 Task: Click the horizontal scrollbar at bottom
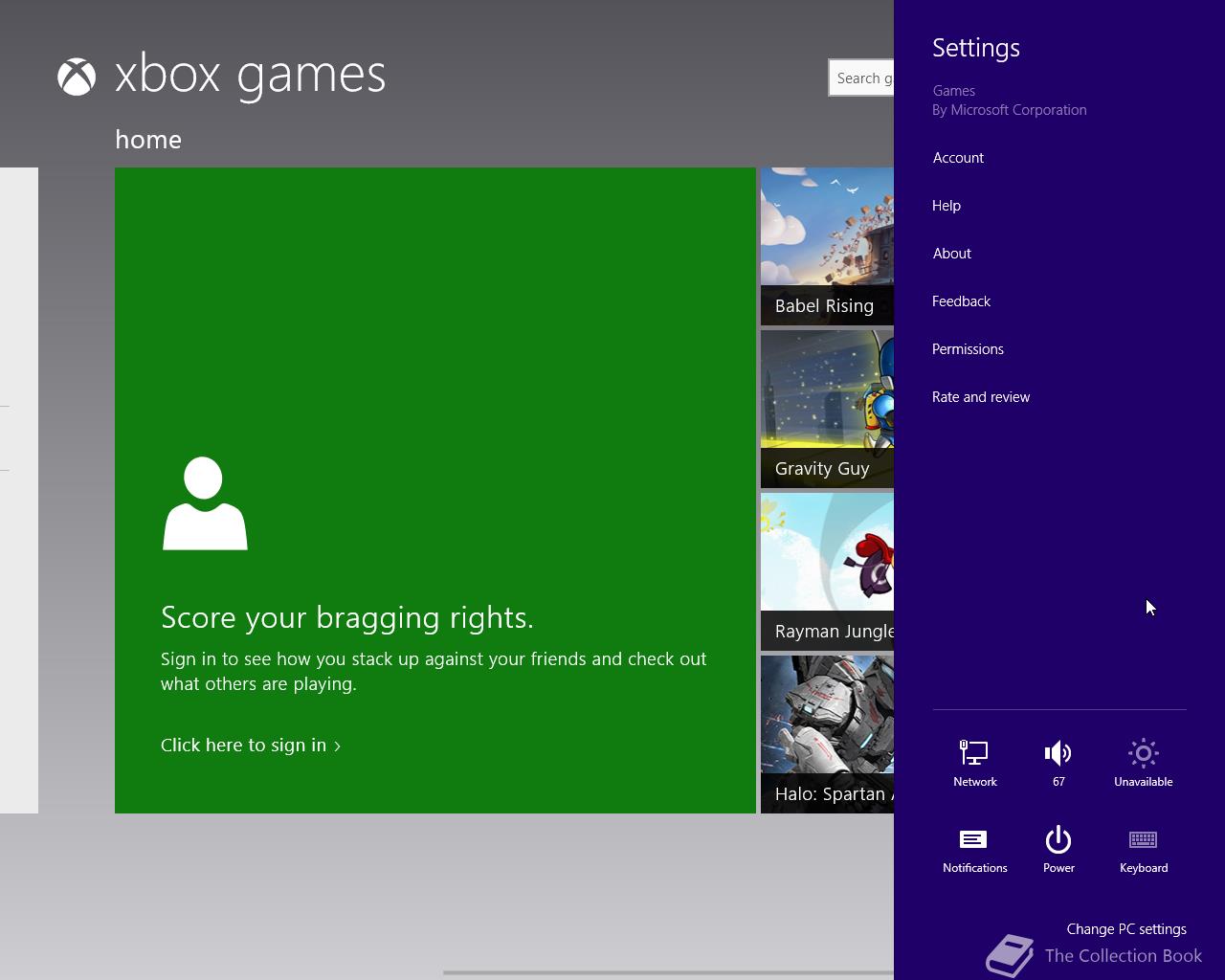point(668,972)
